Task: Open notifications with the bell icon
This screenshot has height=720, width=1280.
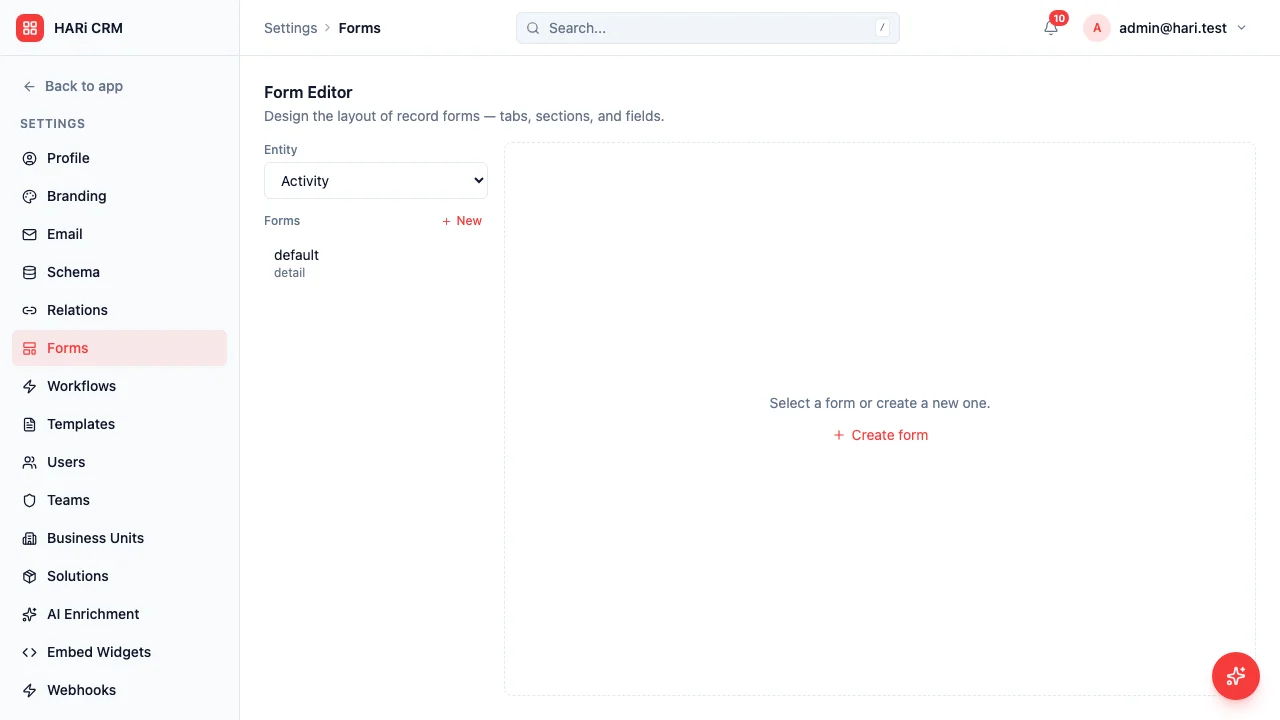Action: click(1049, 28)
